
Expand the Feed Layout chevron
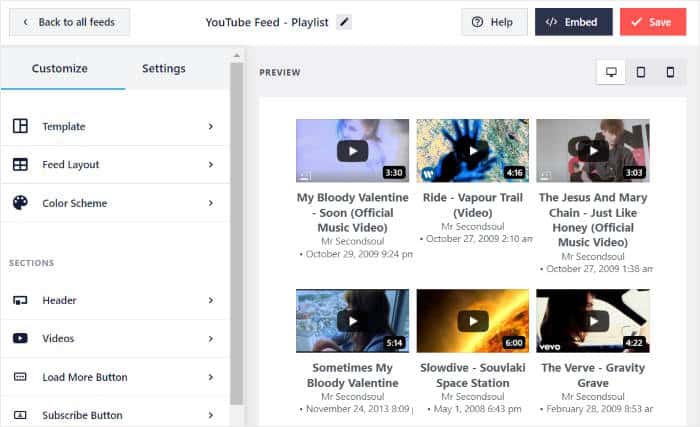pos(211,164)
